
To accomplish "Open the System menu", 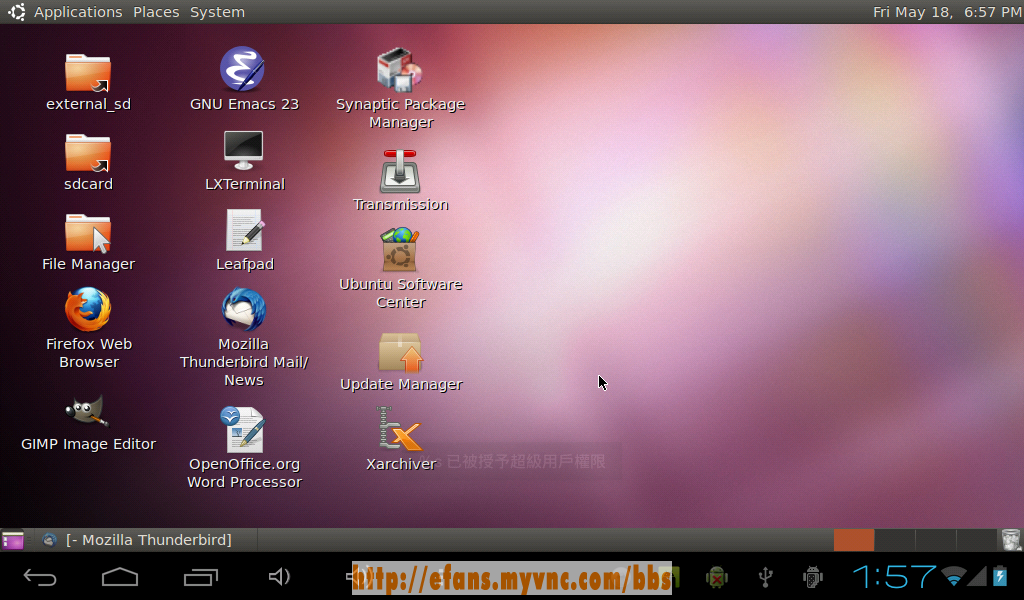I will pyautogui.click(x=217, y=12).
